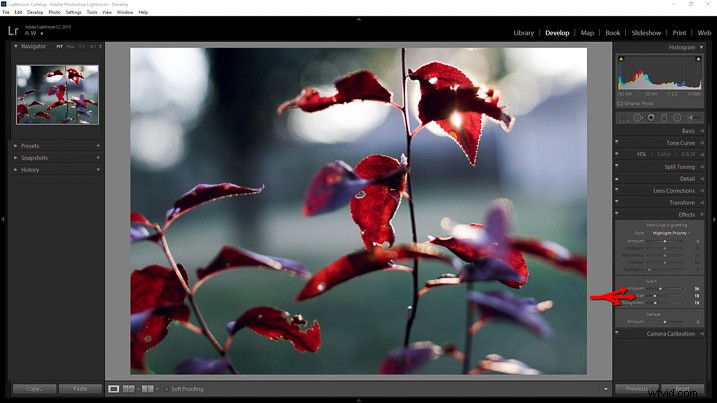
Task: Add a new snapshot with plus icon
Action: (x=98, y=157)
